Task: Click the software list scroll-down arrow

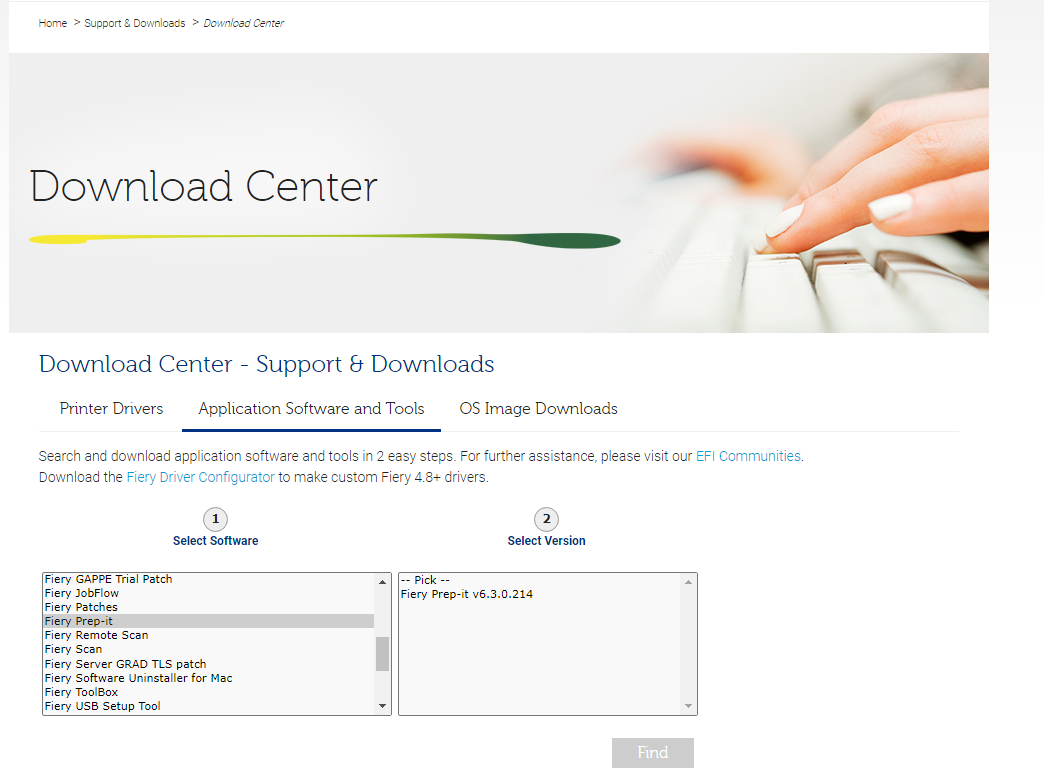Action: tap(382, 707)
